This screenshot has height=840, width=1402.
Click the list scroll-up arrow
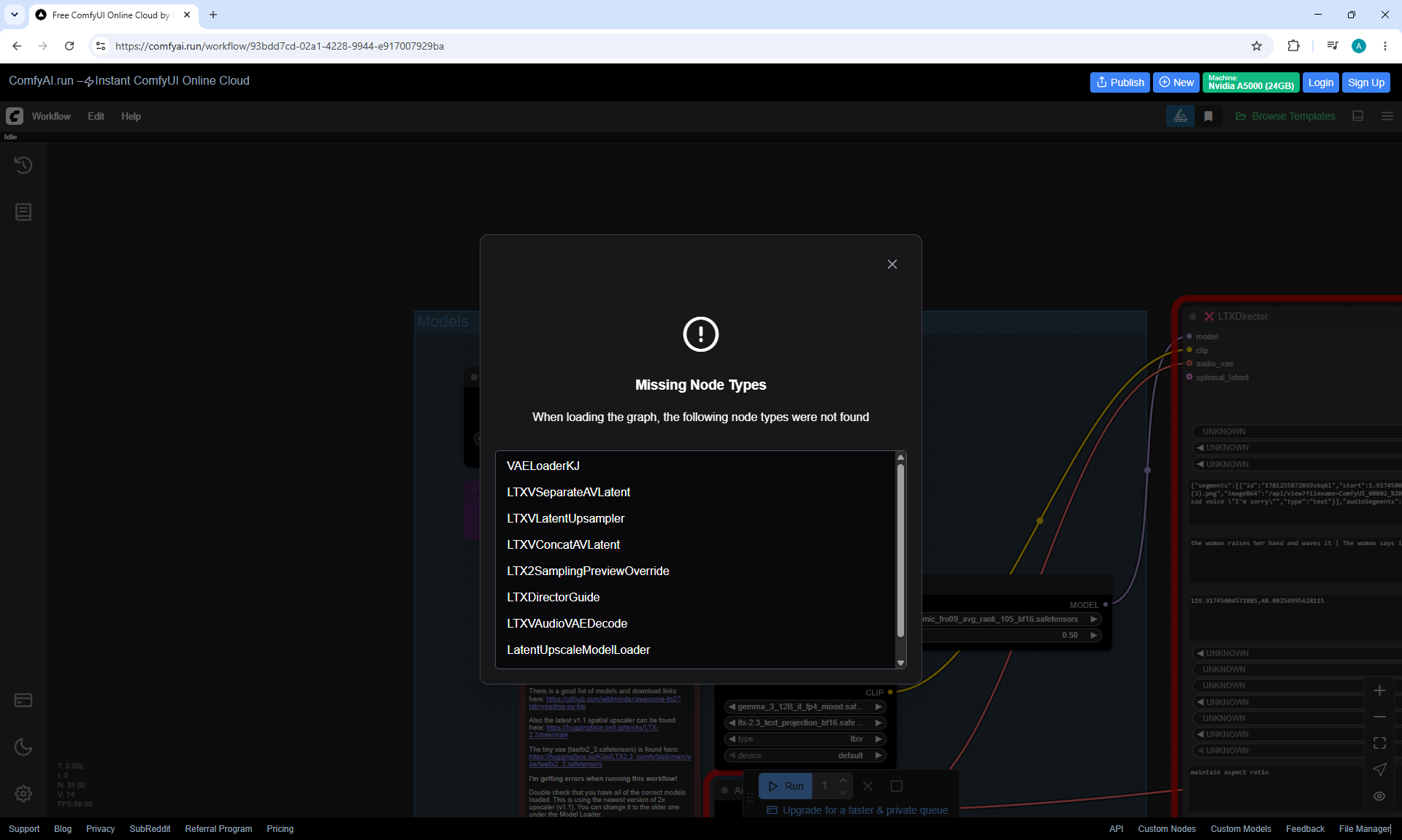coord(900,457)
